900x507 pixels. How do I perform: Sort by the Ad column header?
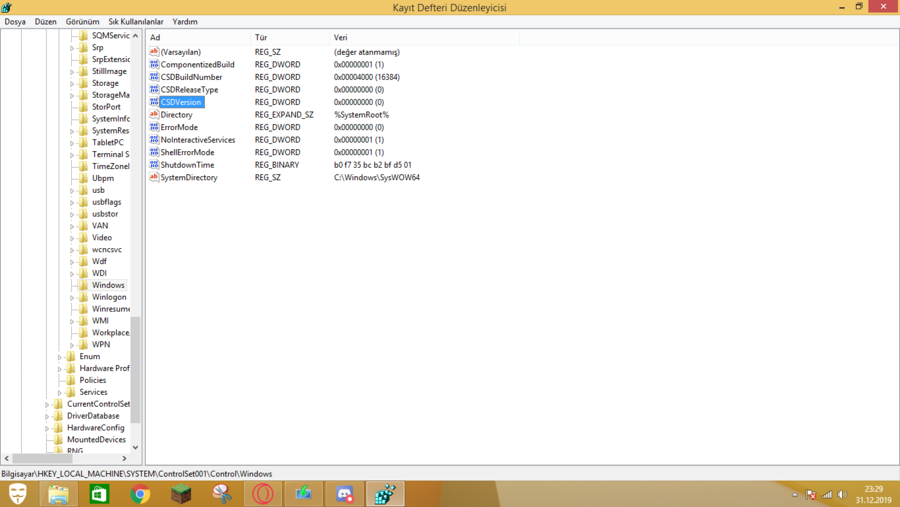198,37
